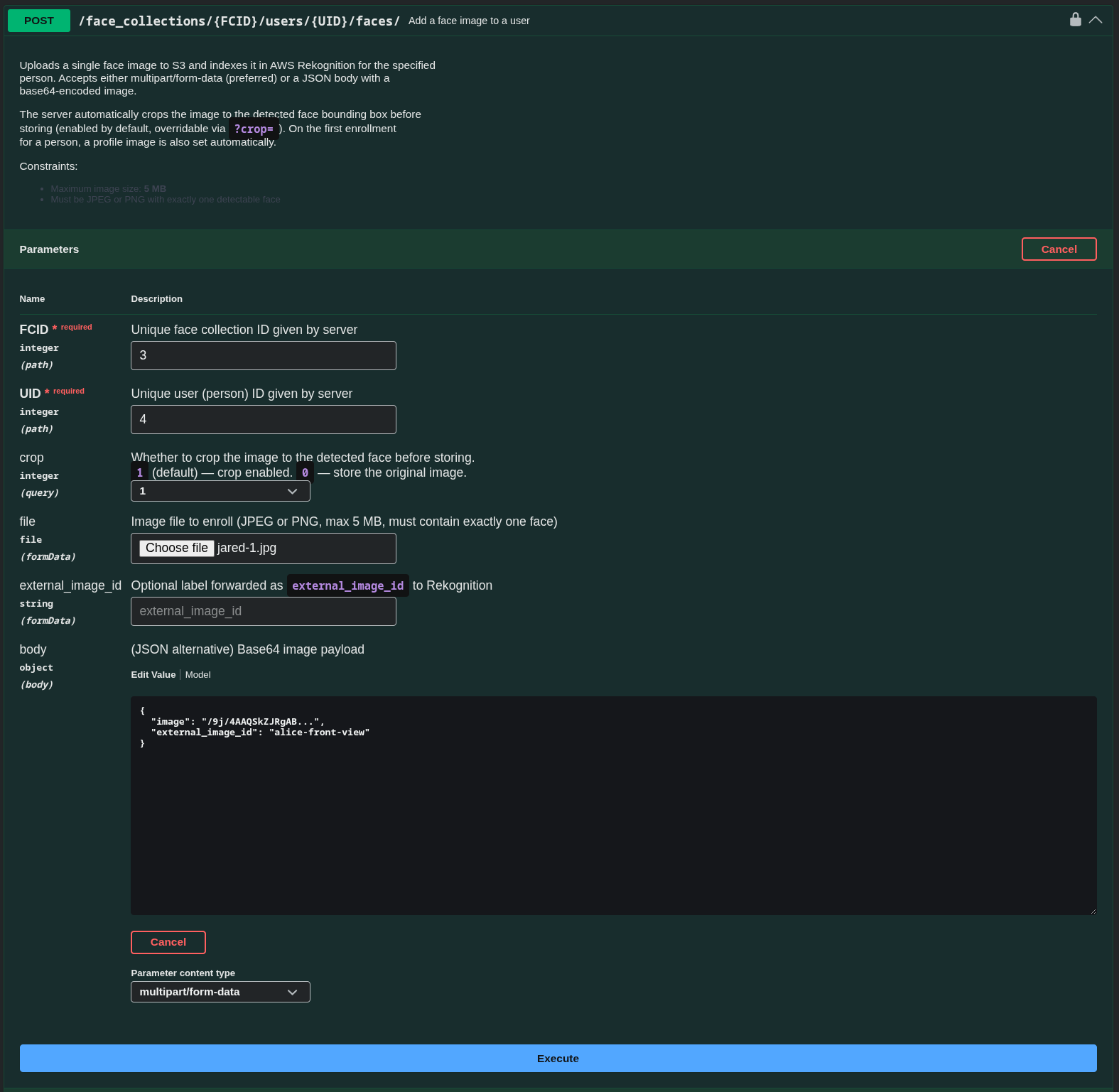The height and width of the screenshot is (1092, 1119).
Task: Click the selected filename jared-1.jpg
Action: 247,548
